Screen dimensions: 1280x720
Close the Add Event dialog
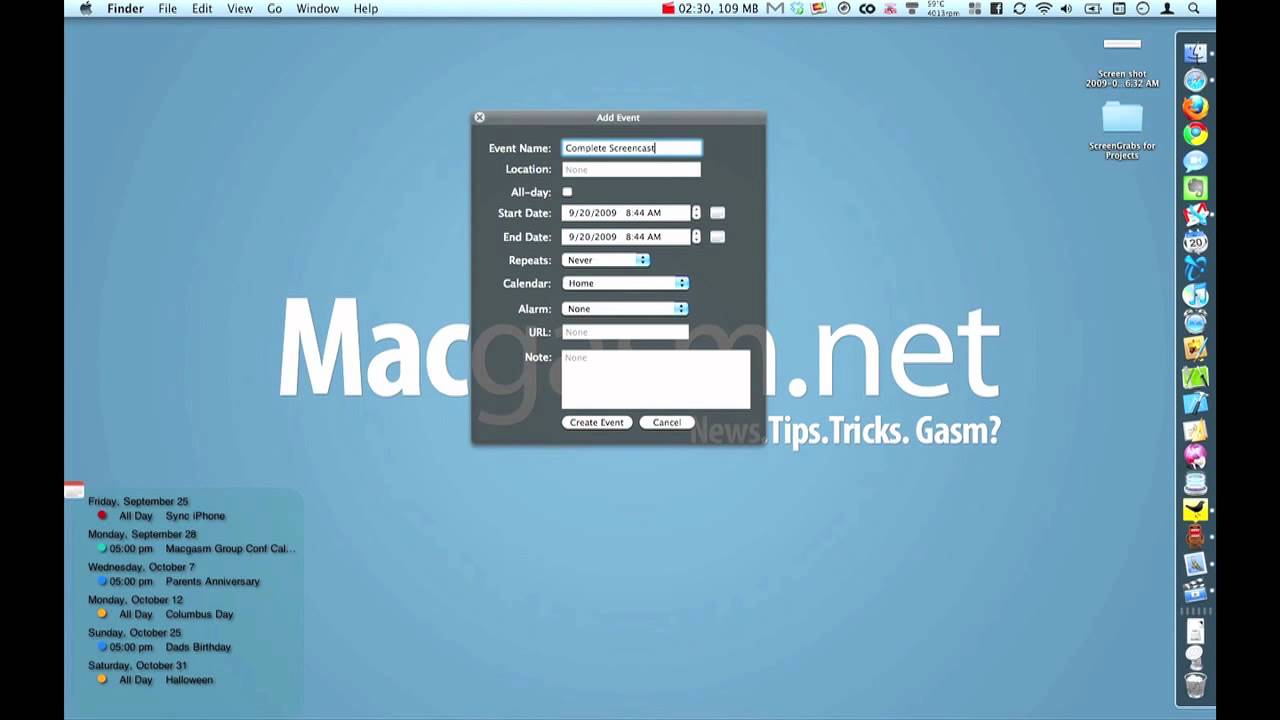[x=479, y=117]
